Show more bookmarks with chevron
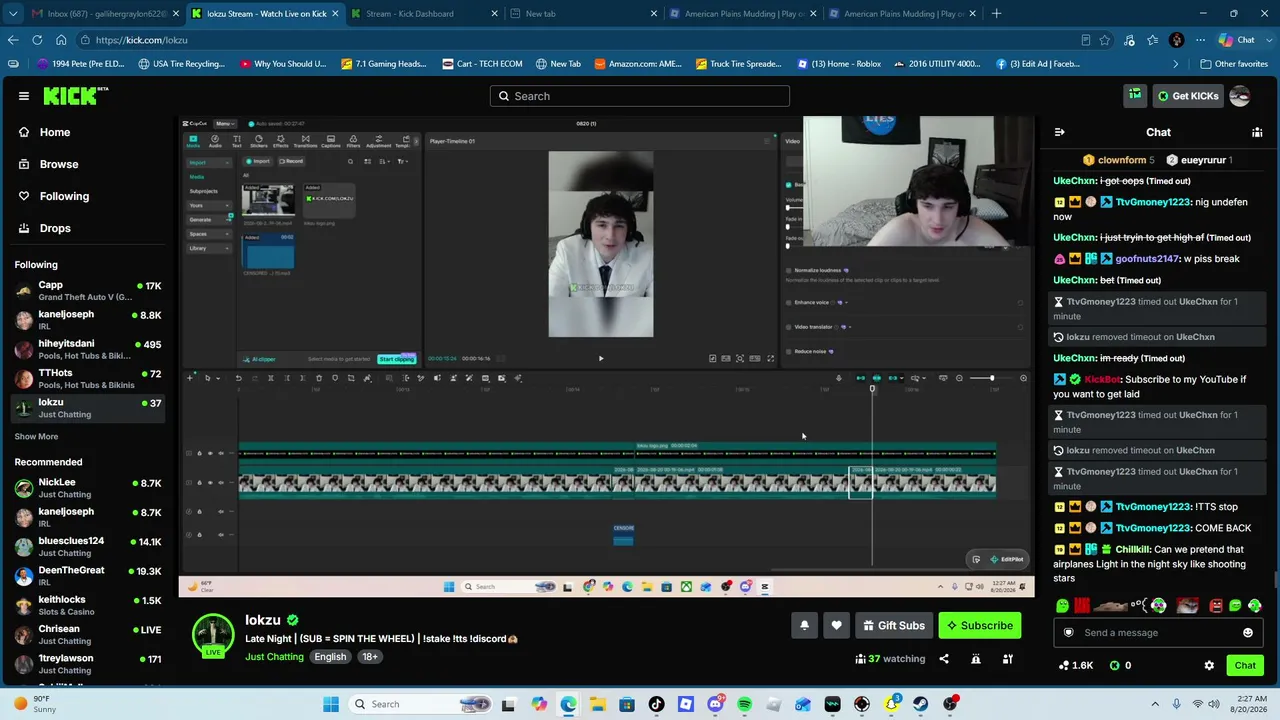 (1176, 64)
